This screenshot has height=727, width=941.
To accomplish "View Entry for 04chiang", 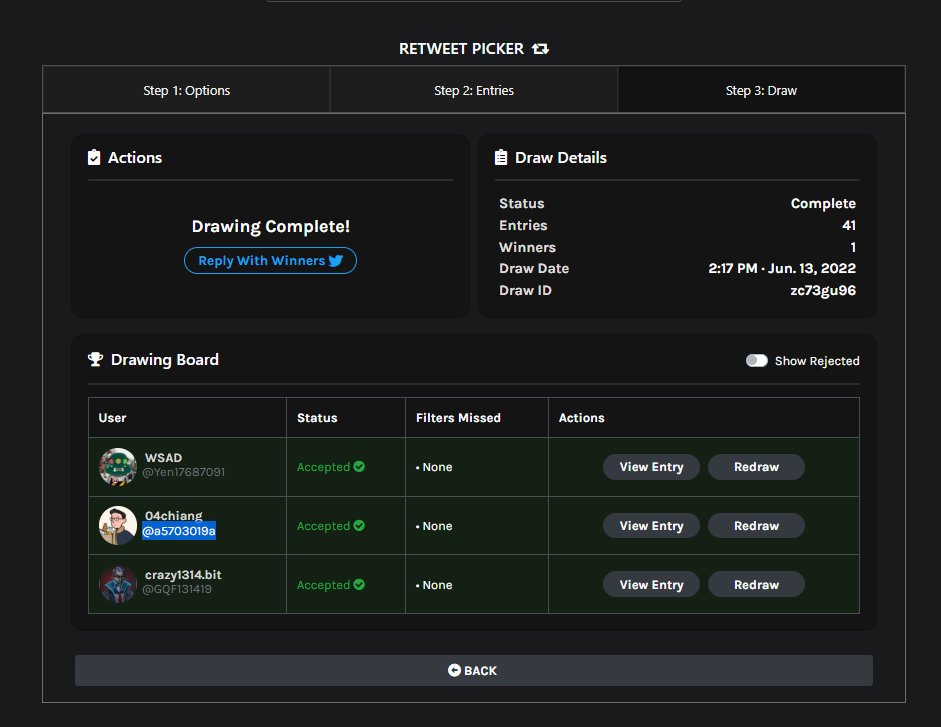I will [651, 525].
